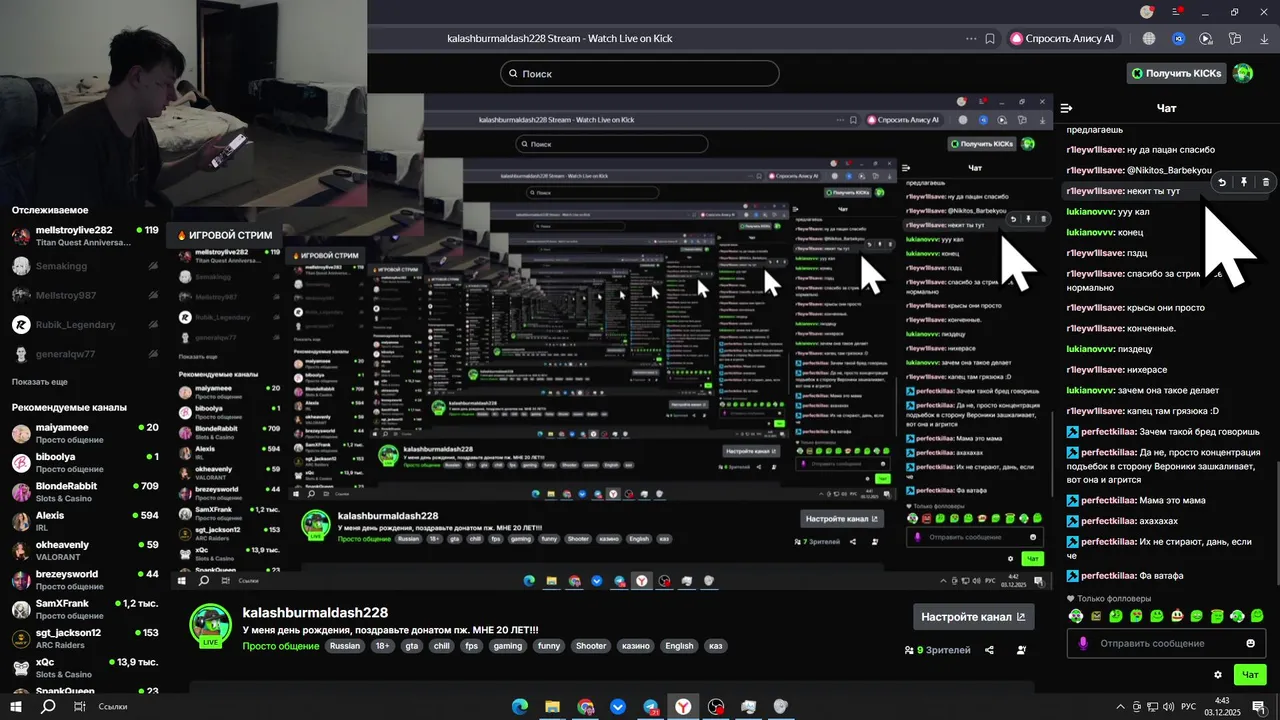Open browser downloads arrow icon
The height and width of the screenshot is (720, 1280).
[x=1264, y=39]
